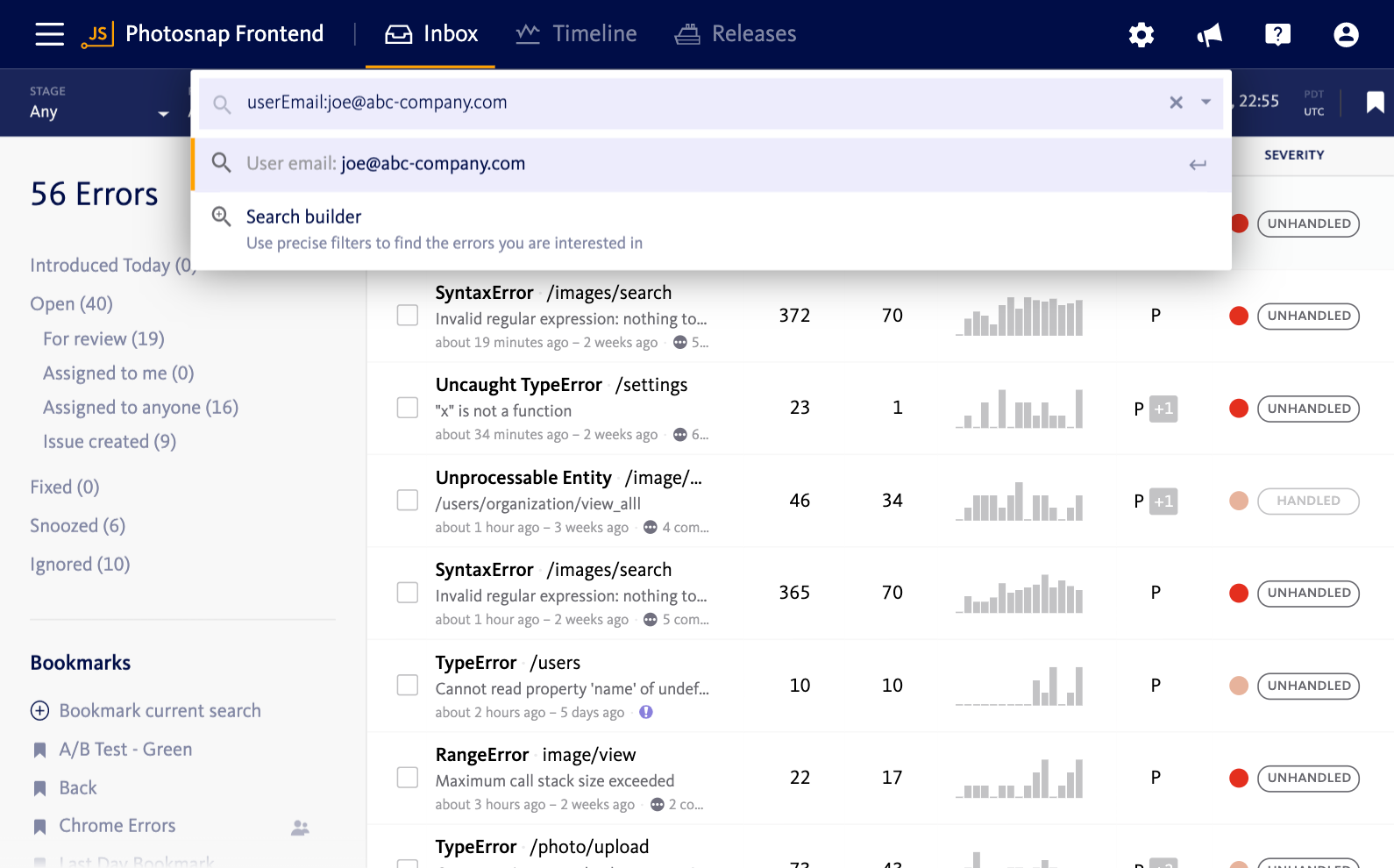Screen dimensions: 1394x868
Task: Click the +1 stage badge on Uncaught TypeError row
Action: [x=1163, y=409]
